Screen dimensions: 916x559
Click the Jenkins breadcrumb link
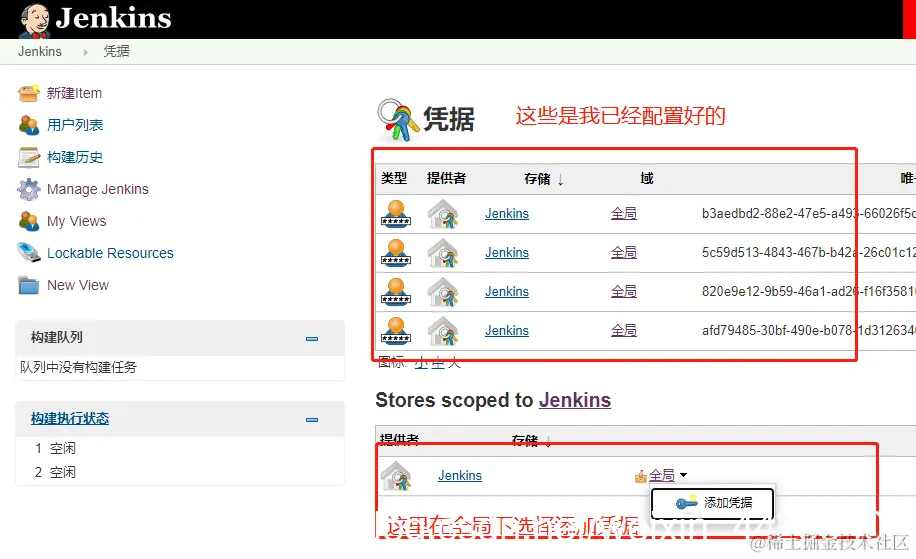[x=40, y=51]
